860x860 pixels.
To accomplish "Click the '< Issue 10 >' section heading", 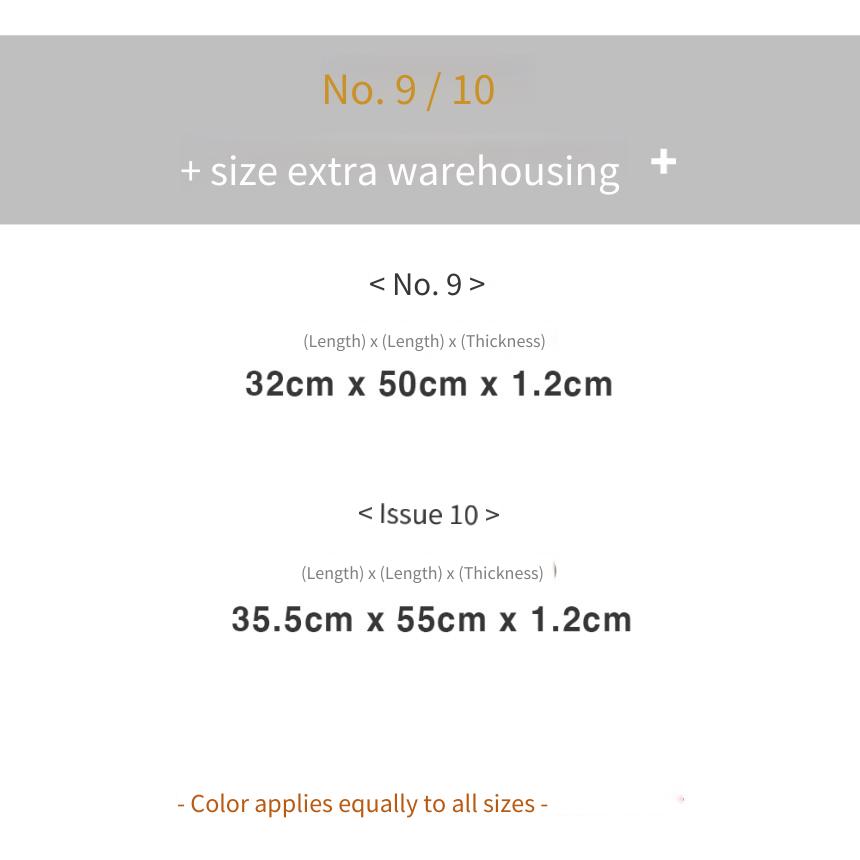I will pyautogui.click(x=429, y=514).
